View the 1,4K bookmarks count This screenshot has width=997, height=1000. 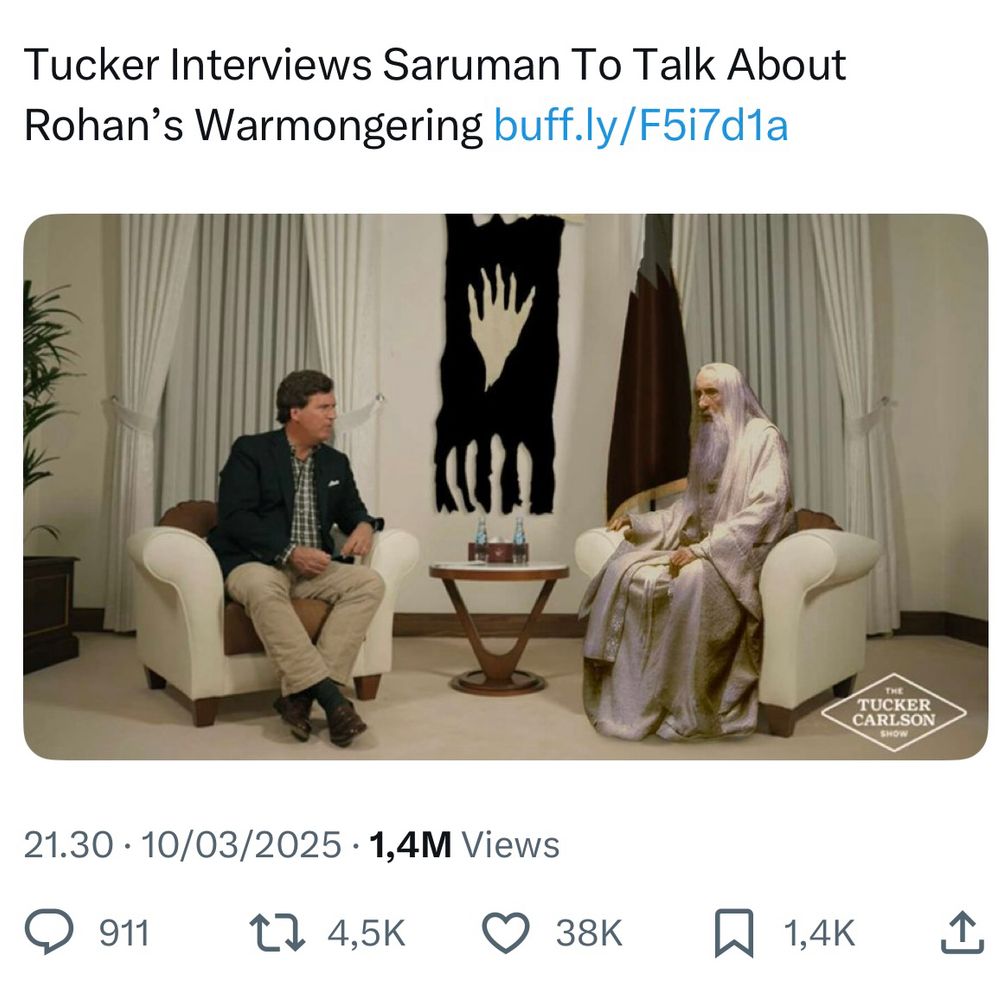pyautogui.click(x=819, y=933)
